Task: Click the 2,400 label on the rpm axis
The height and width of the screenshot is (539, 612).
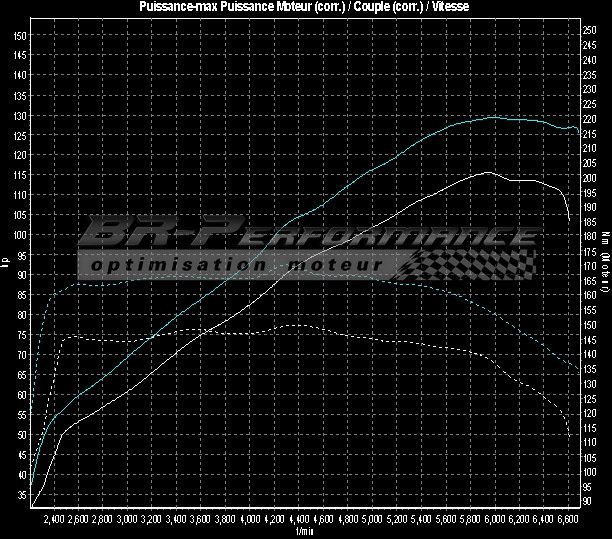Action: (54, 520)
